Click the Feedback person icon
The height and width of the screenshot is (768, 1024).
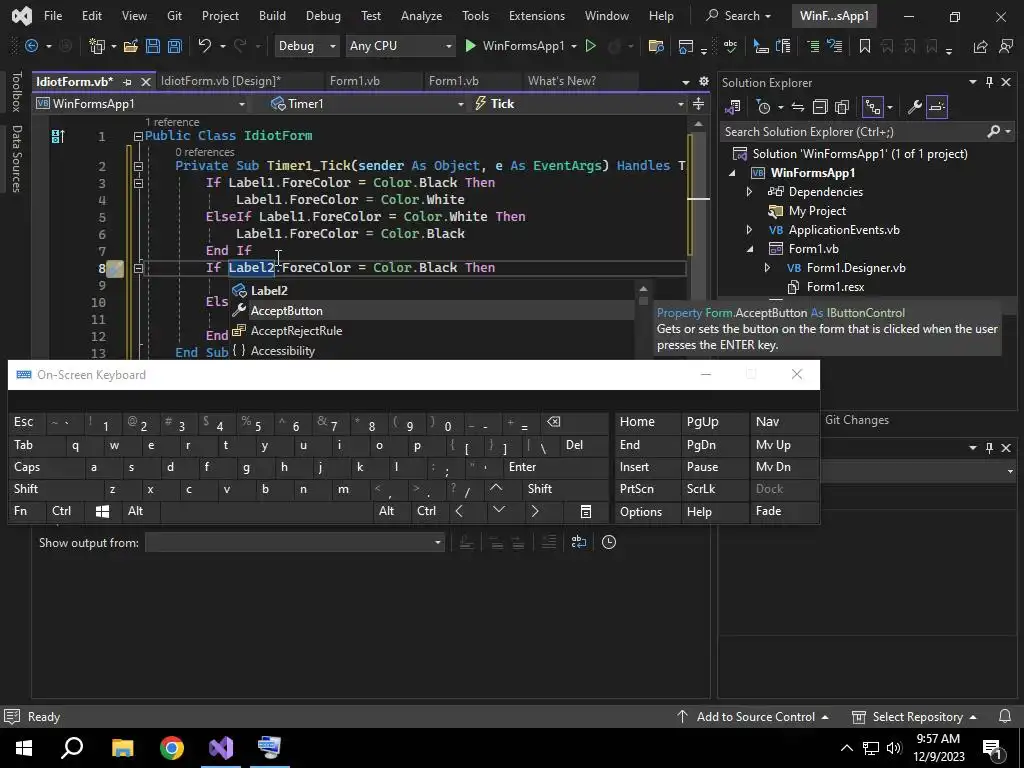pos(1006,46)
